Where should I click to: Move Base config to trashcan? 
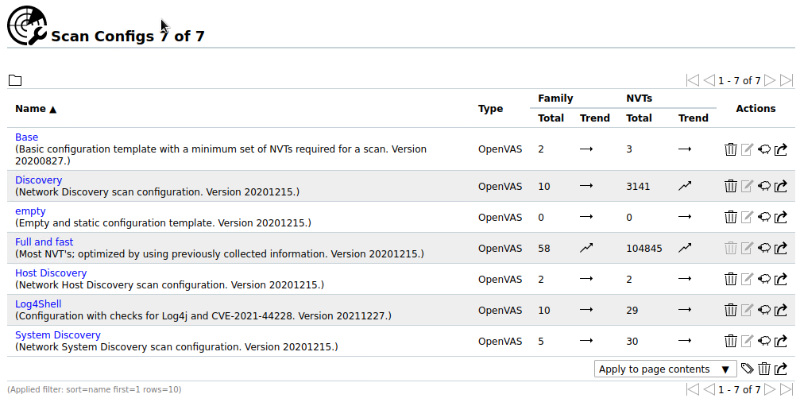pos(730,150)
